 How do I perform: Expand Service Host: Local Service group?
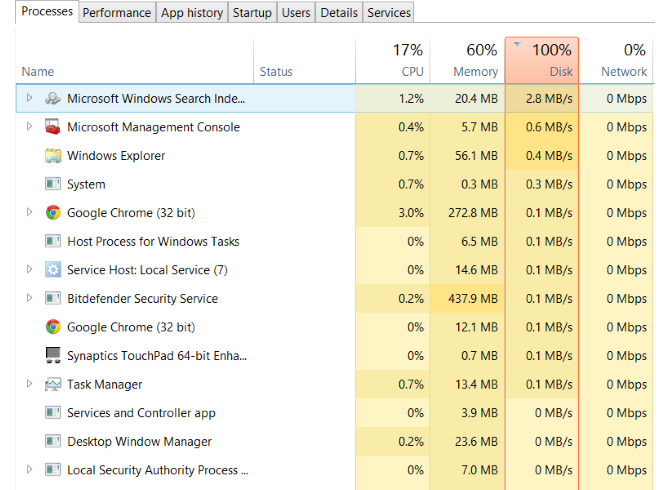click(x=29, y=269)
